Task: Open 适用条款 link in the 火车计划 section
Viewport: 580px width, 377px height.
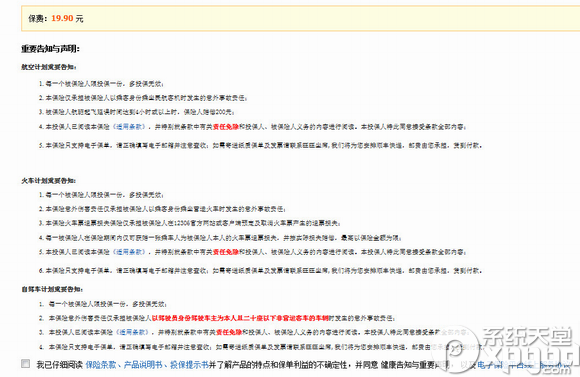Action: (x=130, y=252)
